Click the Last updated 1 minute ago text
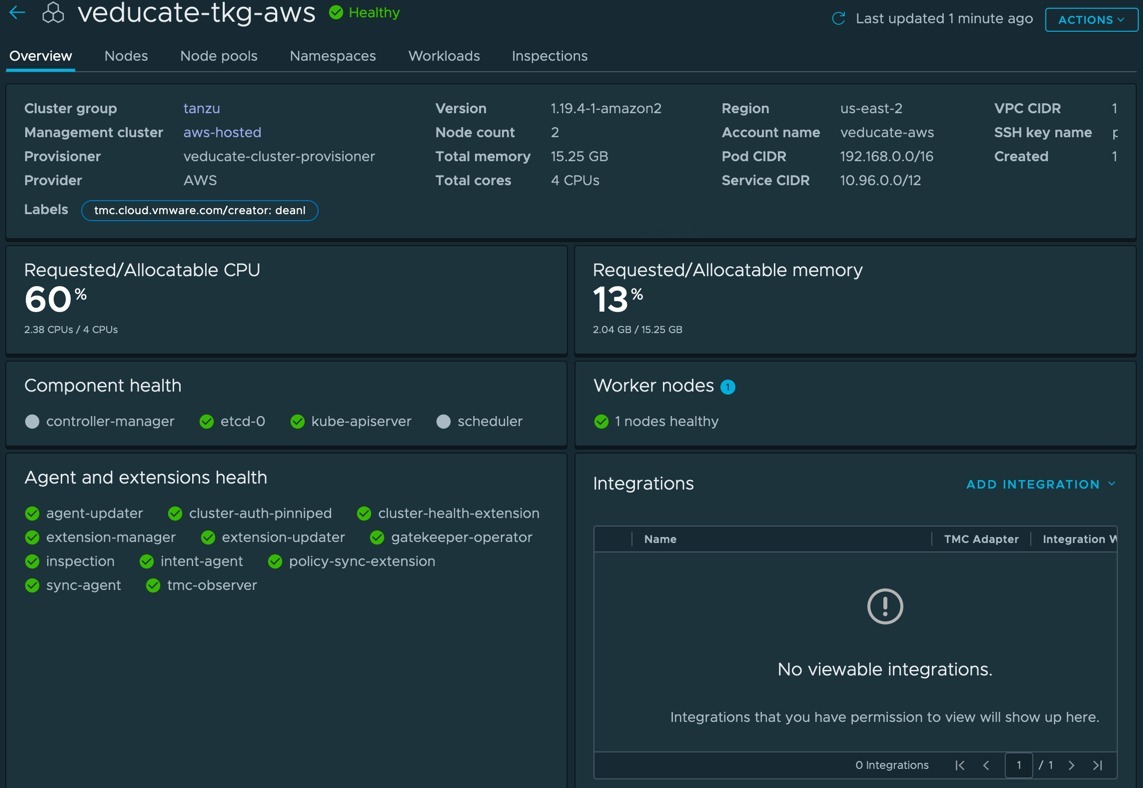Viewport: 1143px width, 788px height. (x=944, y=19)
